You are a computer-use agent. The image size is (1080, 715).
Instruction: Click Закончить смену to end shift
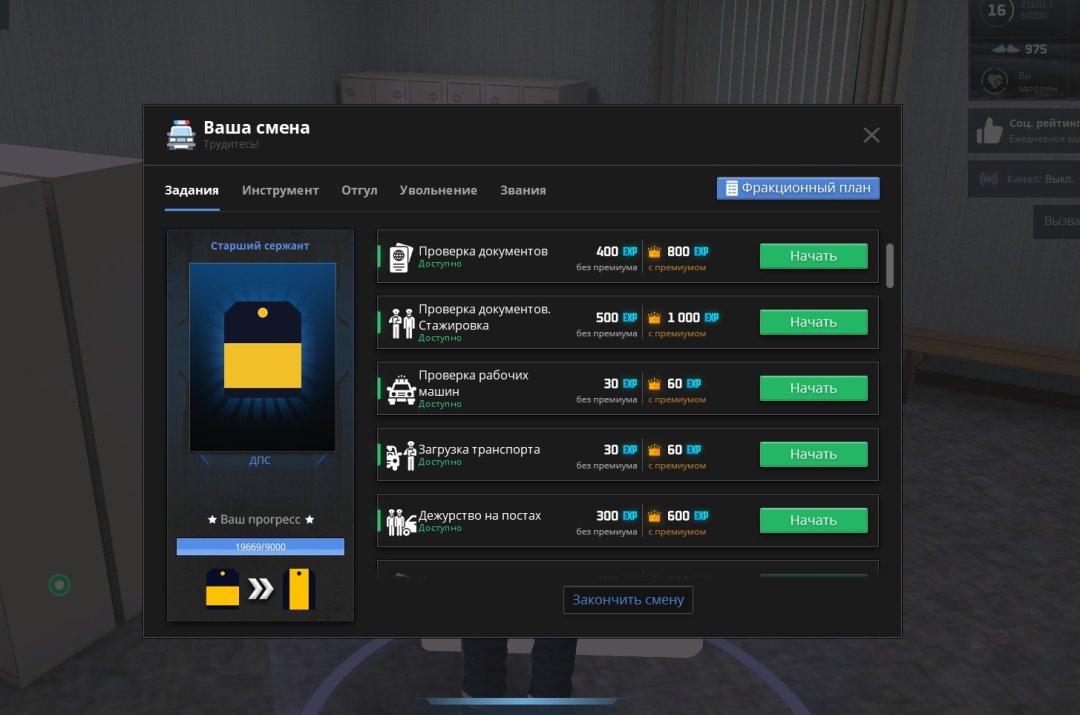click(x=628, y=600)
